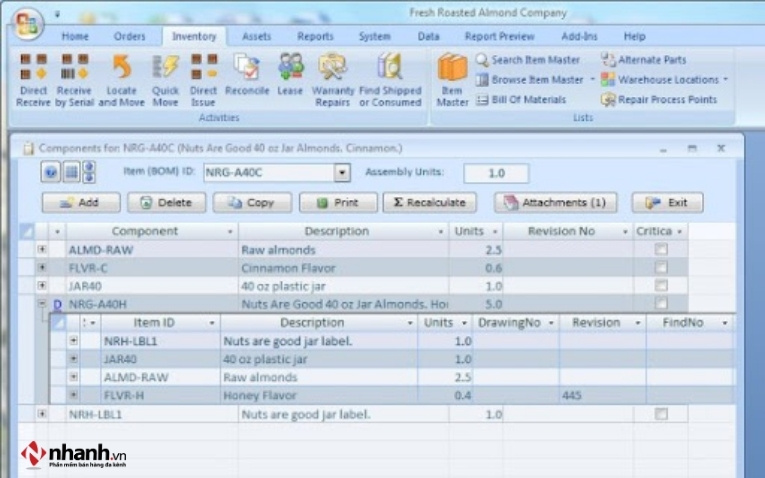Open the Units column filter in main grid

click(495, 232)
